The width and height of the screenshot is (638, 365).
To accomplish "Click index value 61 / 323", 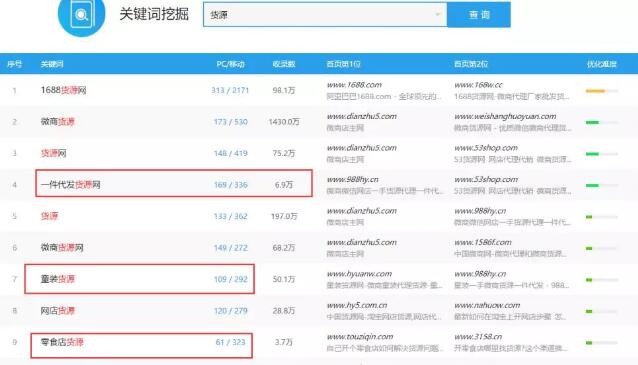I will 230,342.
